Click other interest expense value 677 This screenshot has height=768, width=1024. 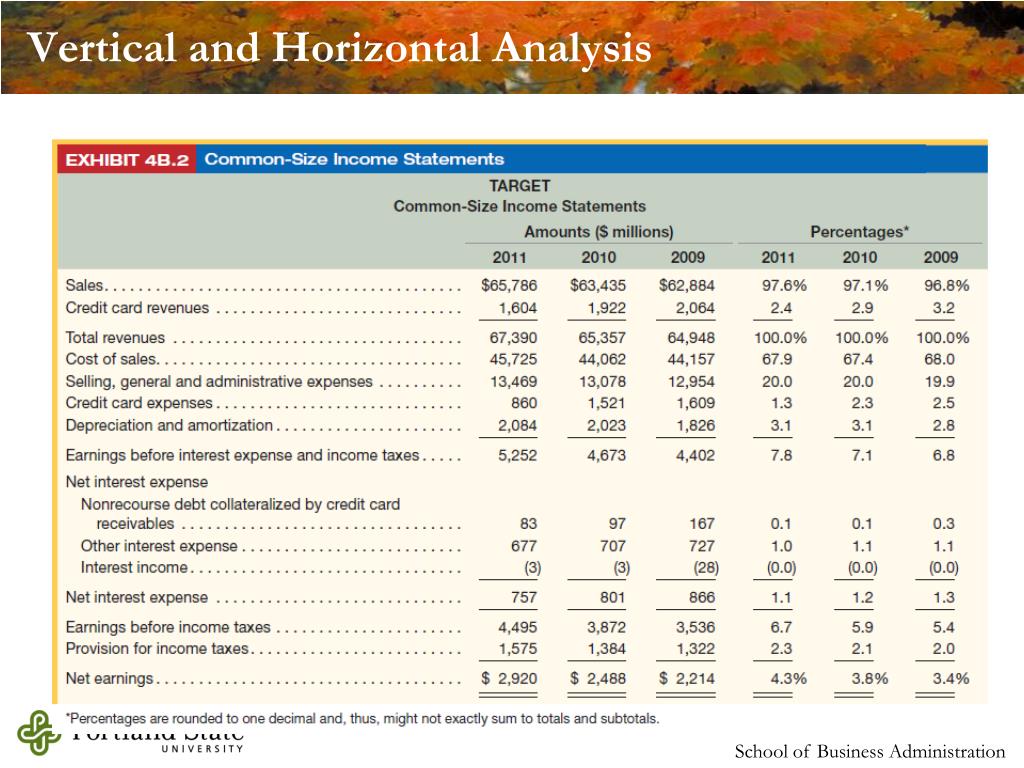point(524,546)
